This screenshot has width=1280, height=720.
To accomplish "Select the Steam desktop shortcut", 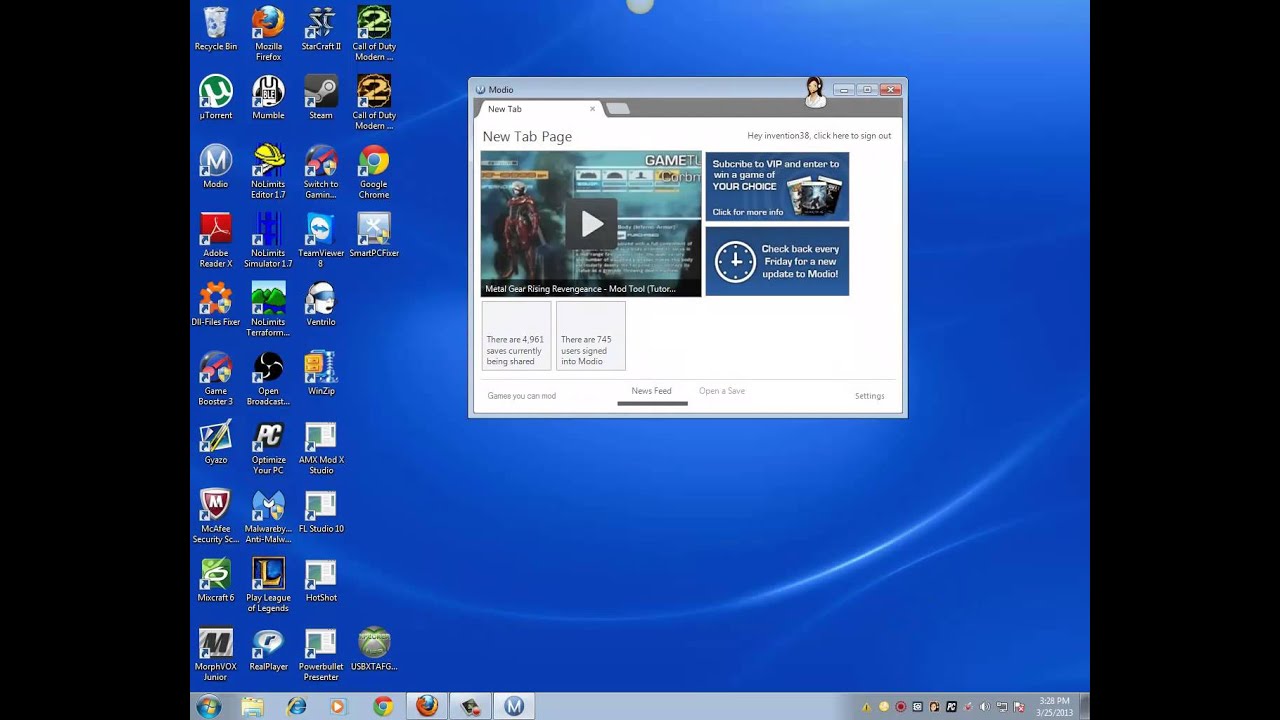I will tap(321, 98).
